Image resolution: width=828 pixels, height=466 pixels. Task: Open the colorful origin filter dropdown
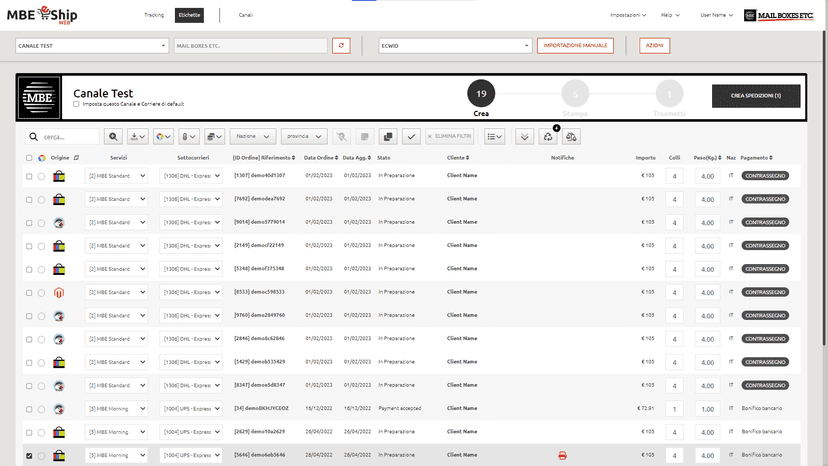coord(163,137)
